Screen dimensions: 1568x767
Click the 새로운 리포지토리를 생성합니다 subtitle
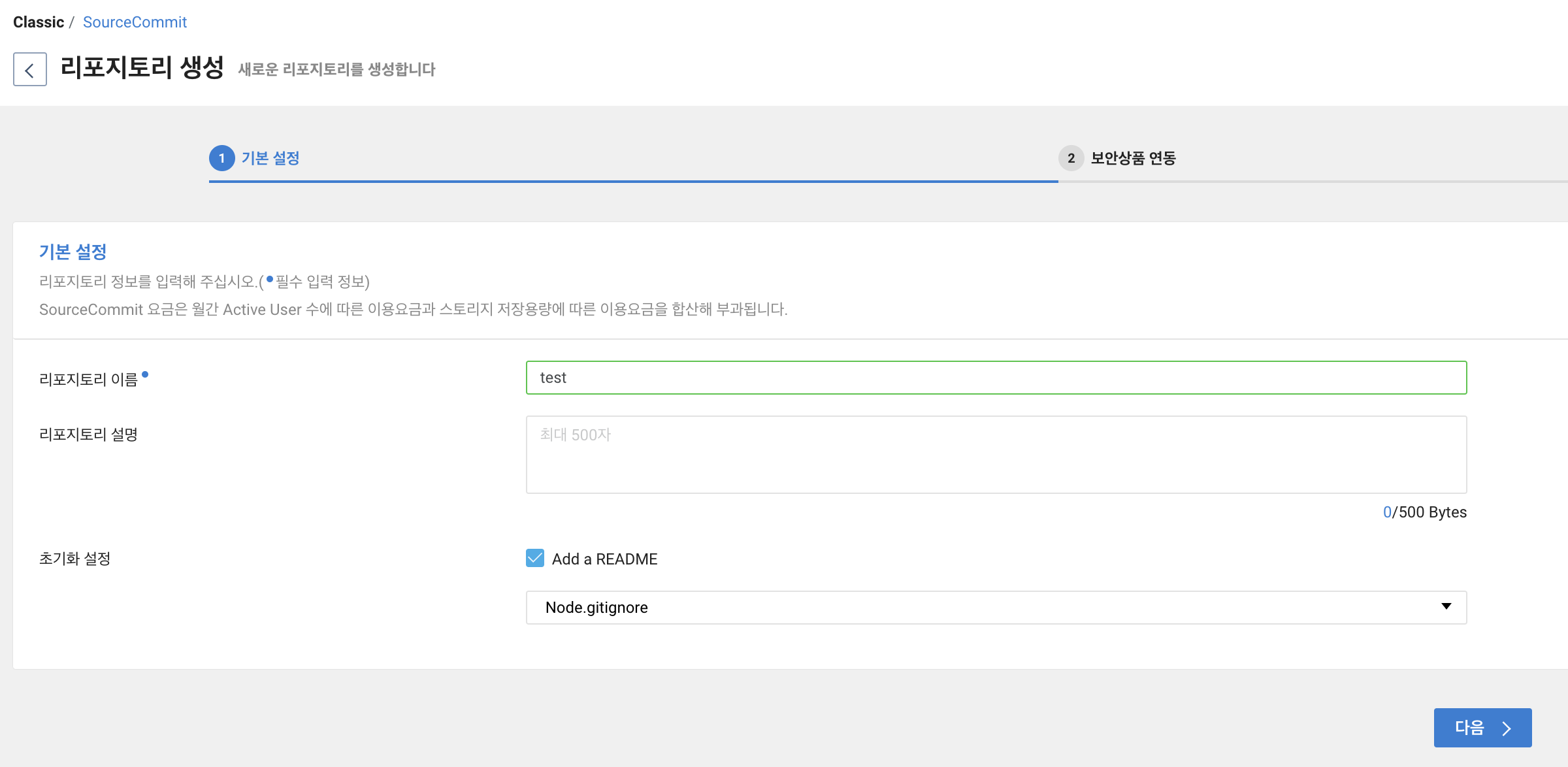[336, 69]
